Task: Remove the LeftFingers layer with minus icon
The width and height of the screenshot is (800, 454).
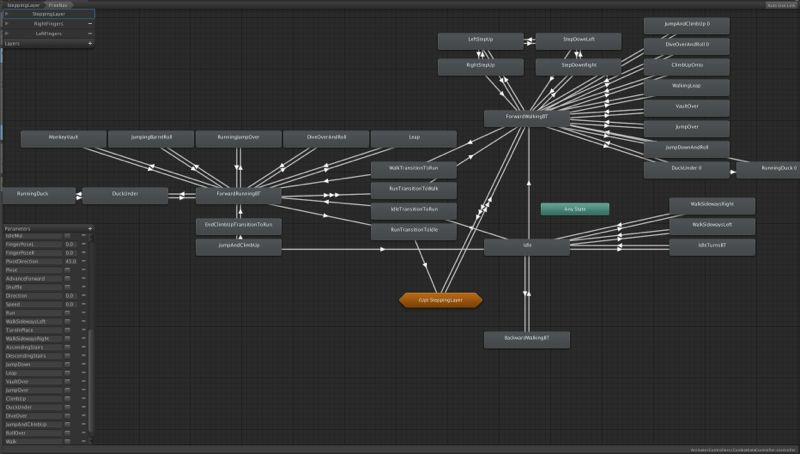Action: pyautogui.click(x=90, y=34)
